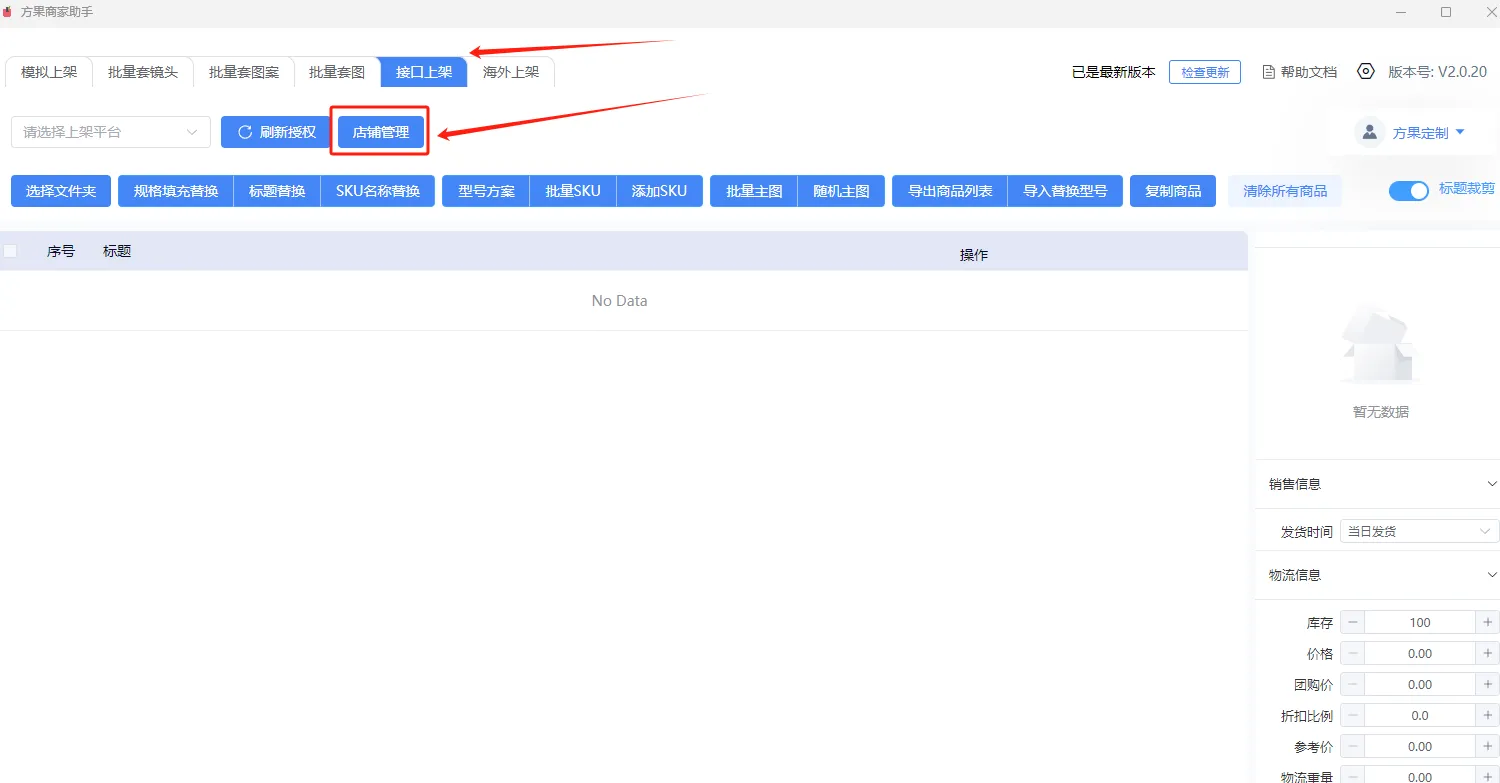Decrease the 参考价 value with minus button
Viewport: 1500px width, 783px height.
[x=1353, y=746]
